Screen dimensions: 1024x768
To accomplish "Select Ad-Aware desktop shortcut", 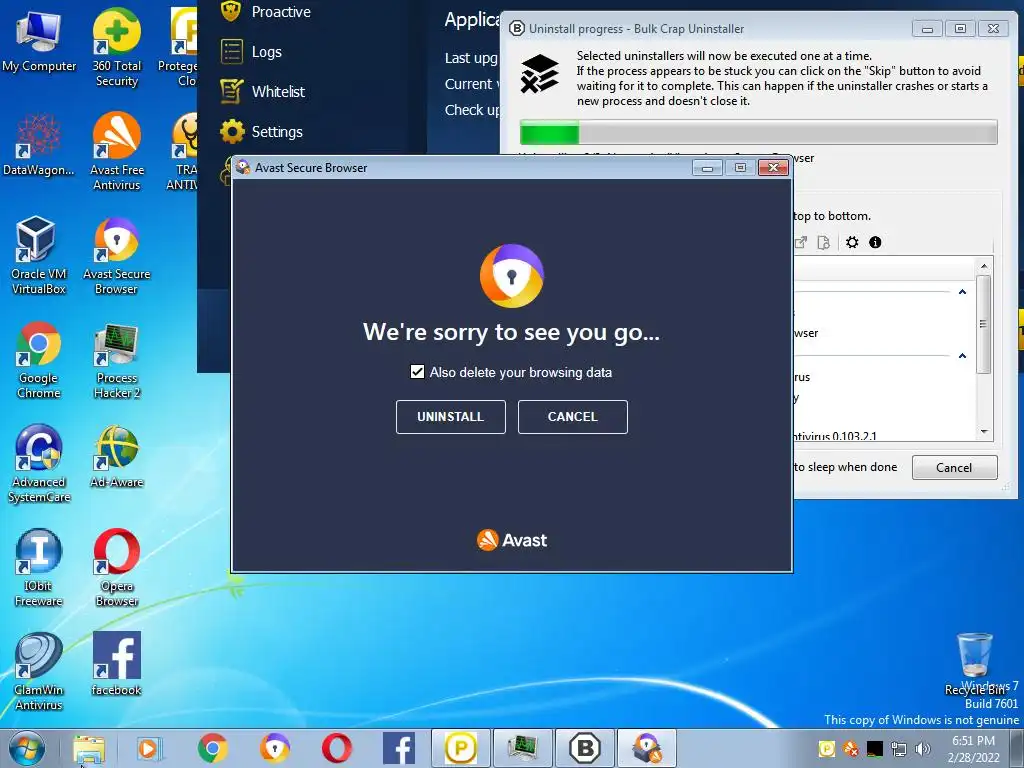I will click(x=116, y=456).
